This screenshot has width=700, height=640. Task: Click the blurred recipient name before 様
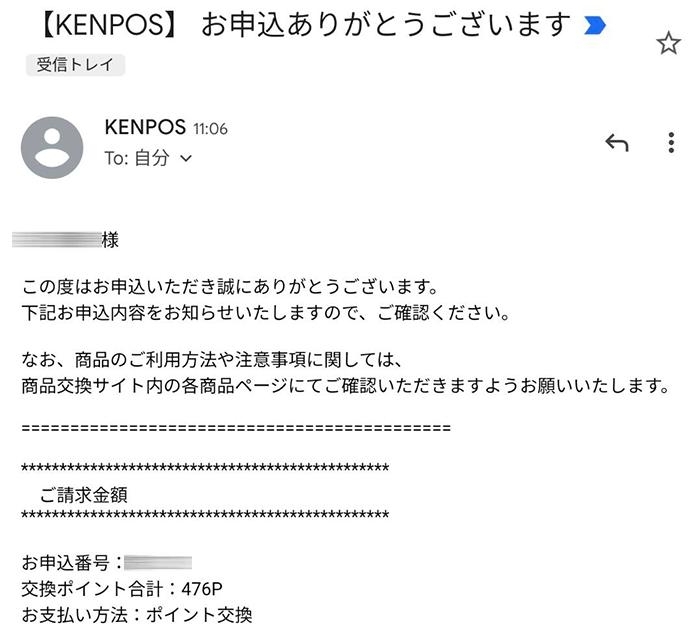pos(58,240)
